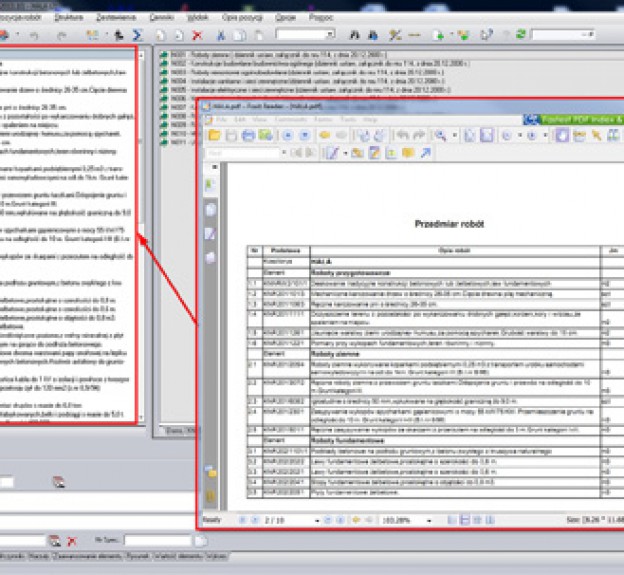Click the left panel vertical scrollbar up arrow

(141, 55)
